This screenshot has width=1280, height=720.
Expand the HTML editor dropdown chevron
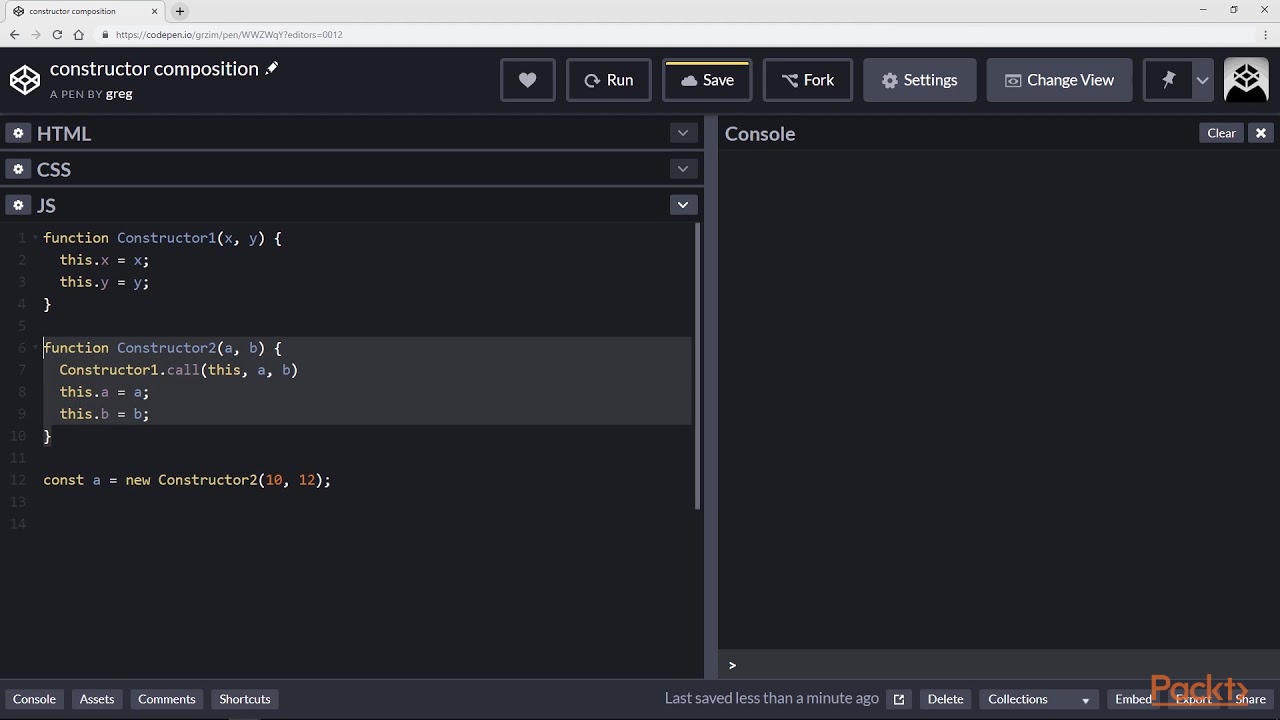coord(683,133)
